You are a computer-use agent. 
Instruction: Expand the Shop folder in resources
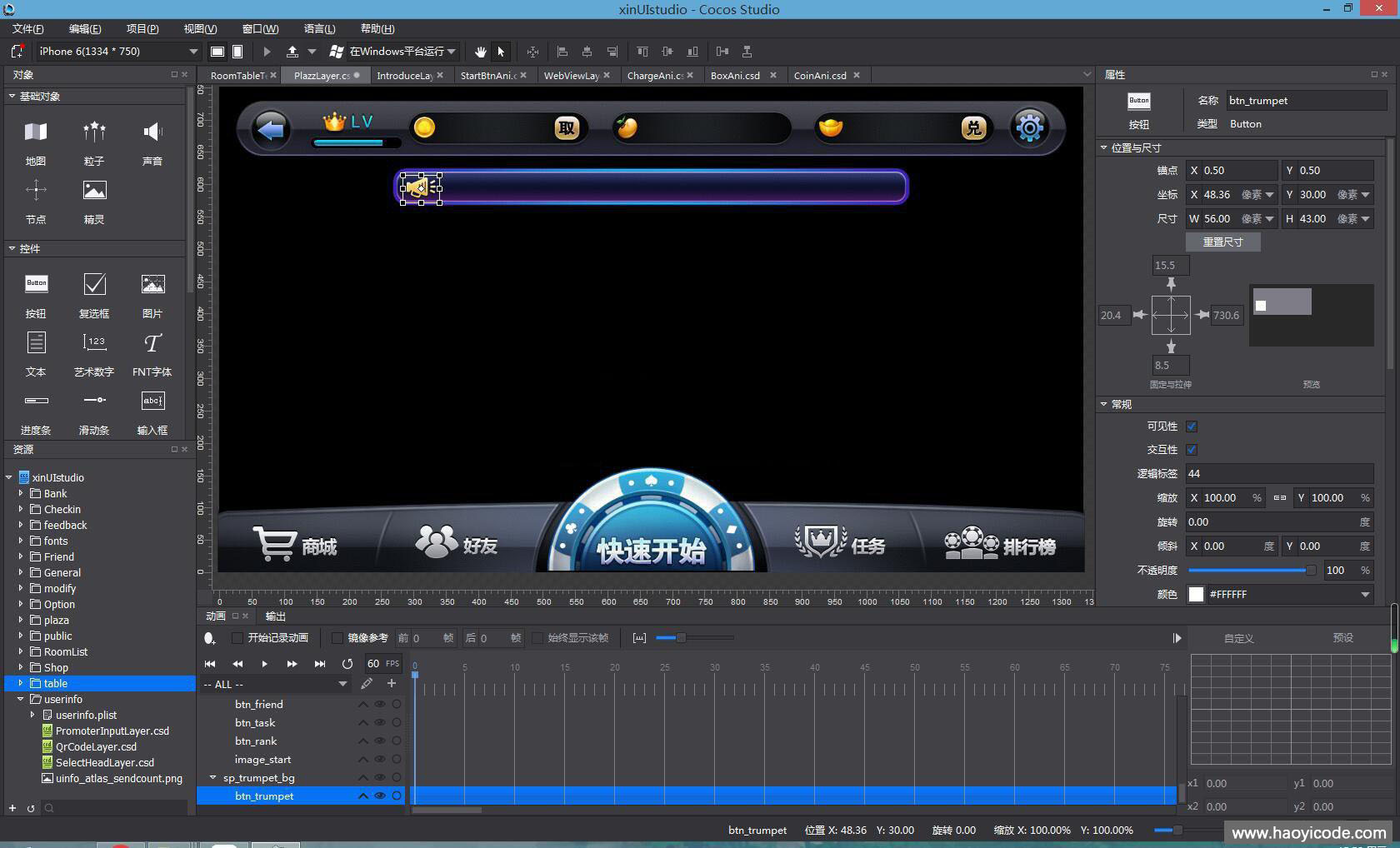pos(21,667)
